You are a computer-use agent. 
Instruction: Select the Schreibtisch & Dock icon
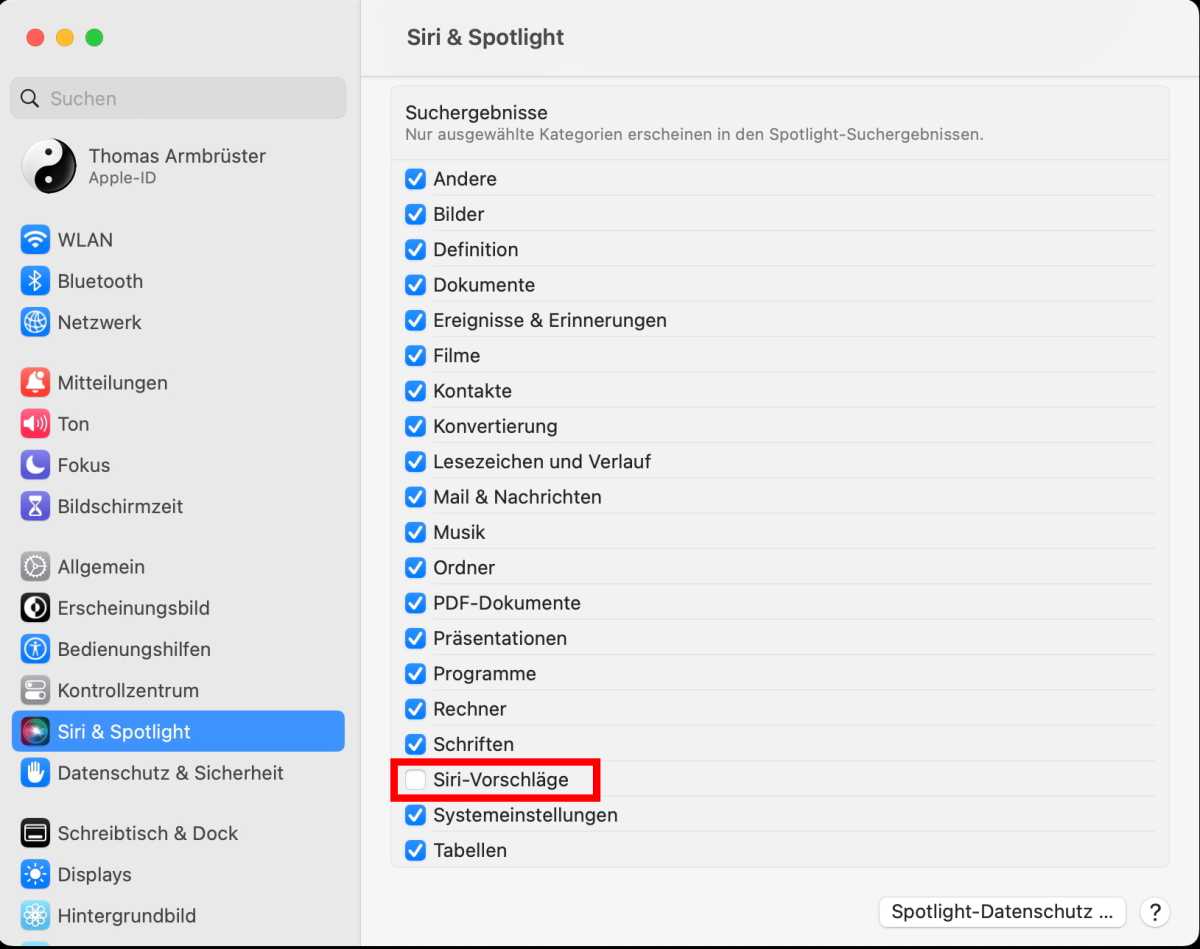click(35, 833)
